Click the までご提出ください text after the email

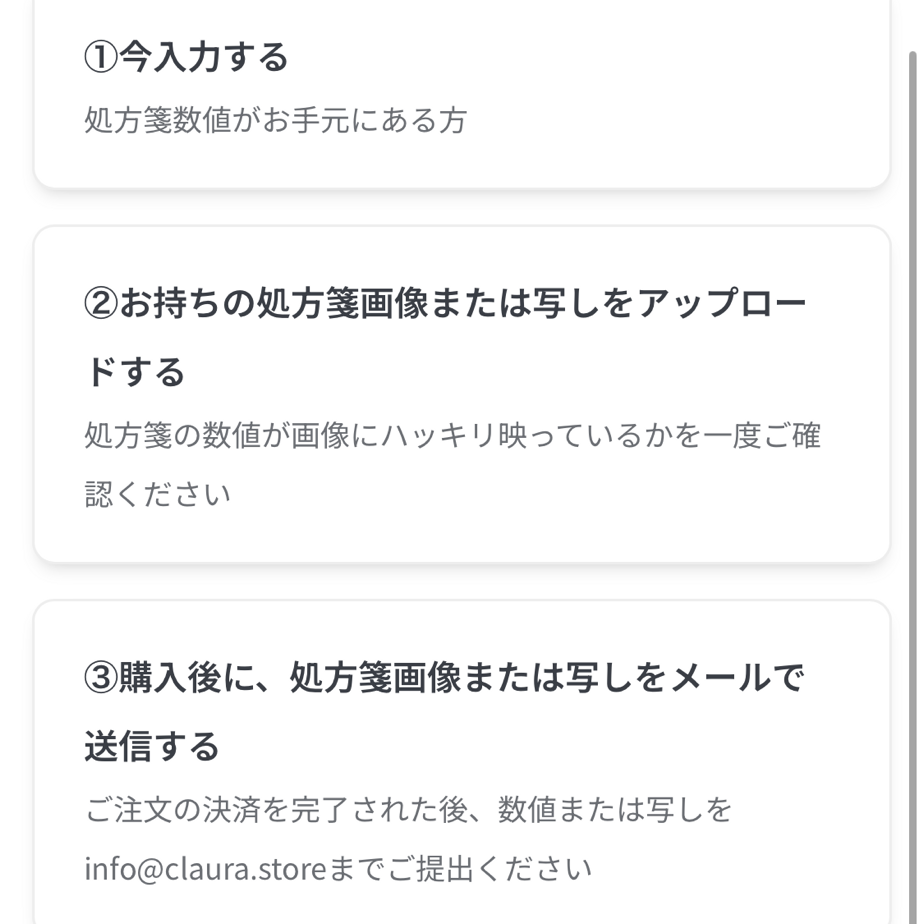click(460, 868)
